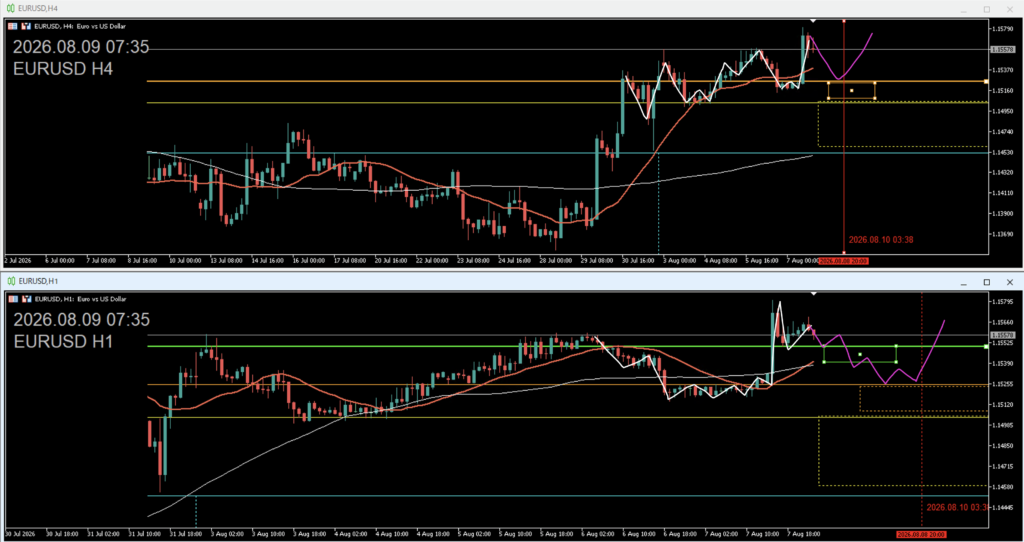The width and height of the screenshot is (1024, 542).
Task: Maximize the EURUSD,H1 chart window
Action: tap(987, 282)
